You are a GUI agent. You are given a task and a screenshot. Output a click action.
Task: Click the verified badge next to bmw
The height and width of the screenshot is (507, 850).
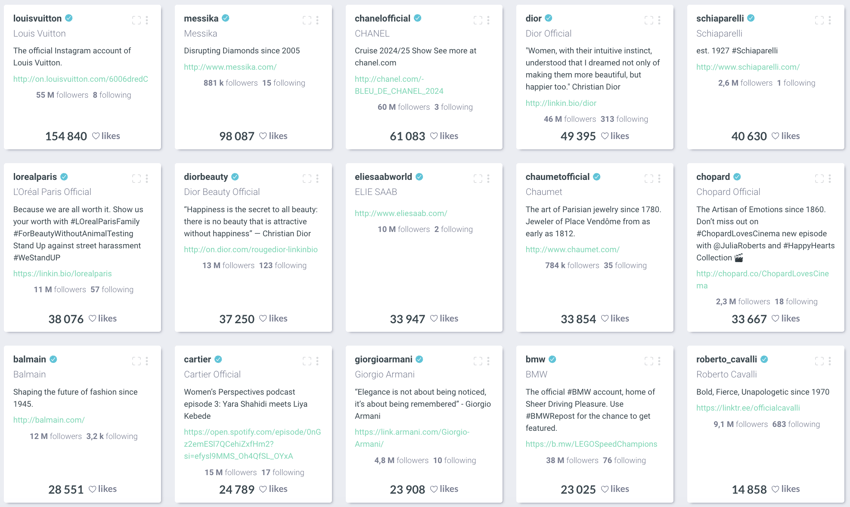552,359
